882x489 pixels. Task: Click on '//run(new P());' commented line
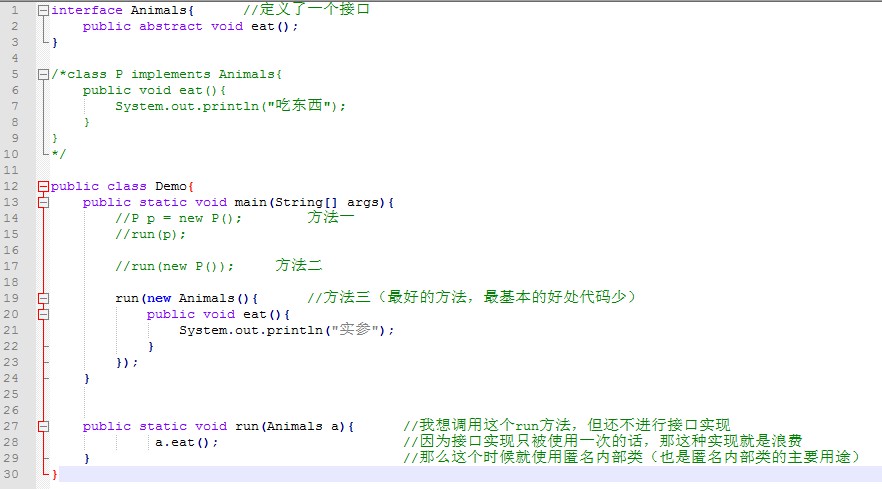[x=174, y=266]
